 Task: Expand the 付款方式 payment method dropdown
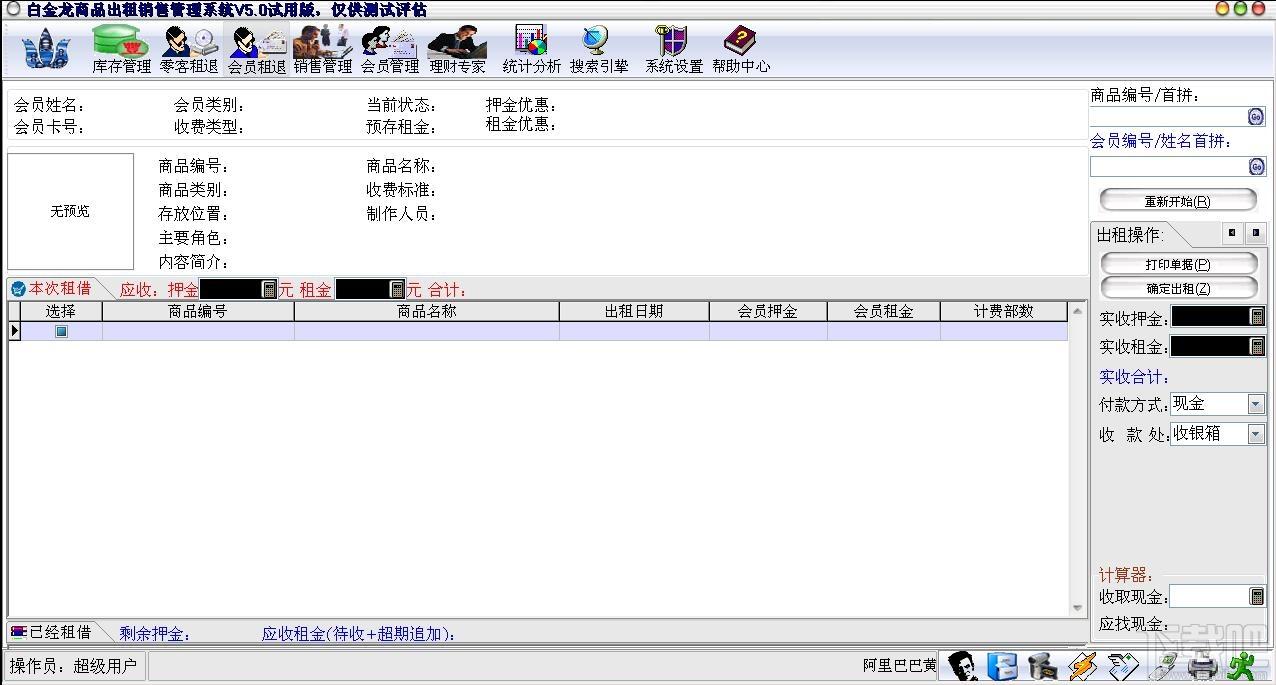[x=1256, y=404]
